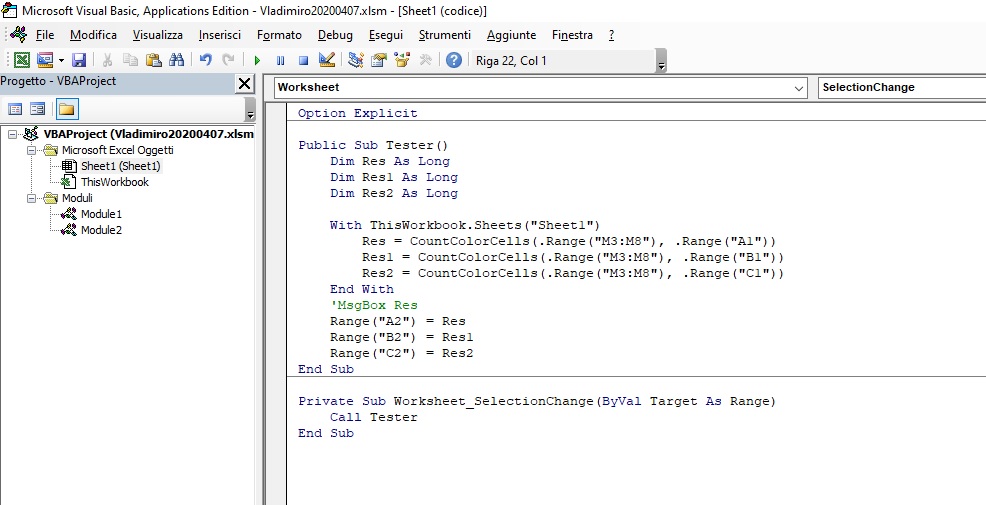Open the Debug menu
Image resolution: width=986 pixels, height=505 pixels.
[x=335, y=35]
